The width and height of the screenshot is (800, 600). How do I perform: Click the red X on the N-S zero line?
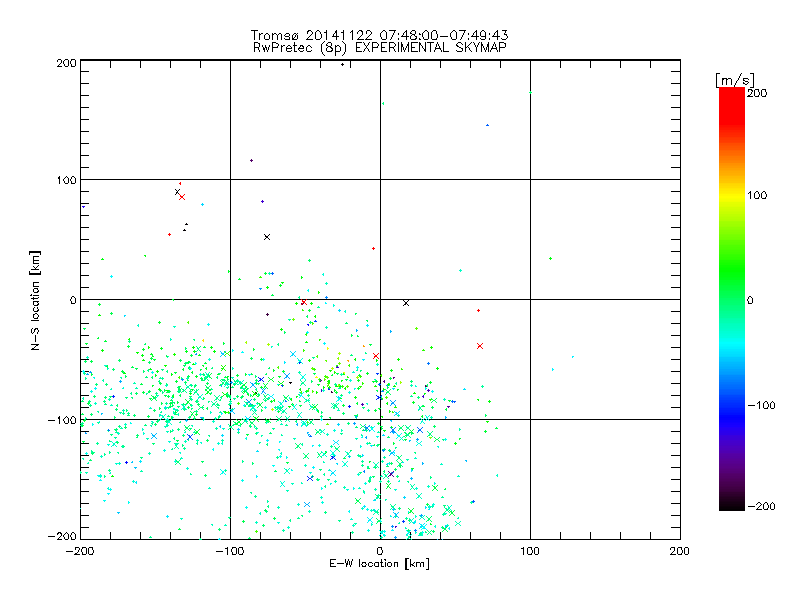(x=304, y=302)
